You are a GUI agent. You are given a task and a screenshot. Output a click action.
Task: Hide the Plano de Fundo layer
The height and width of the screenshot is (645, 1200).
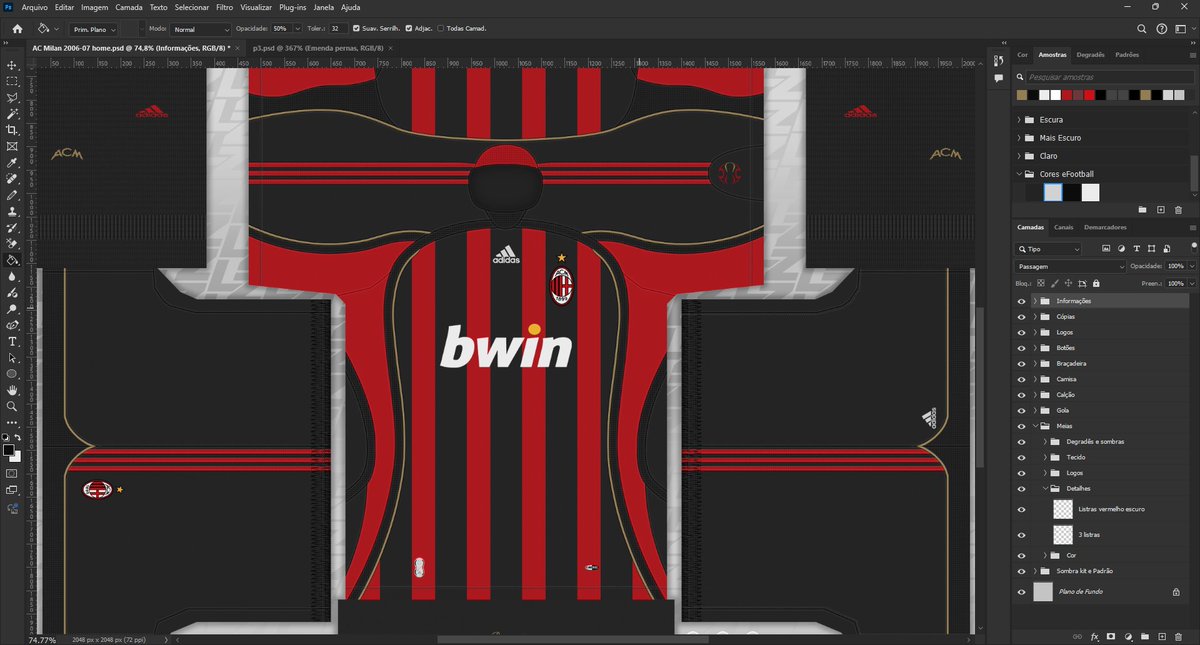click(1021, 592)
